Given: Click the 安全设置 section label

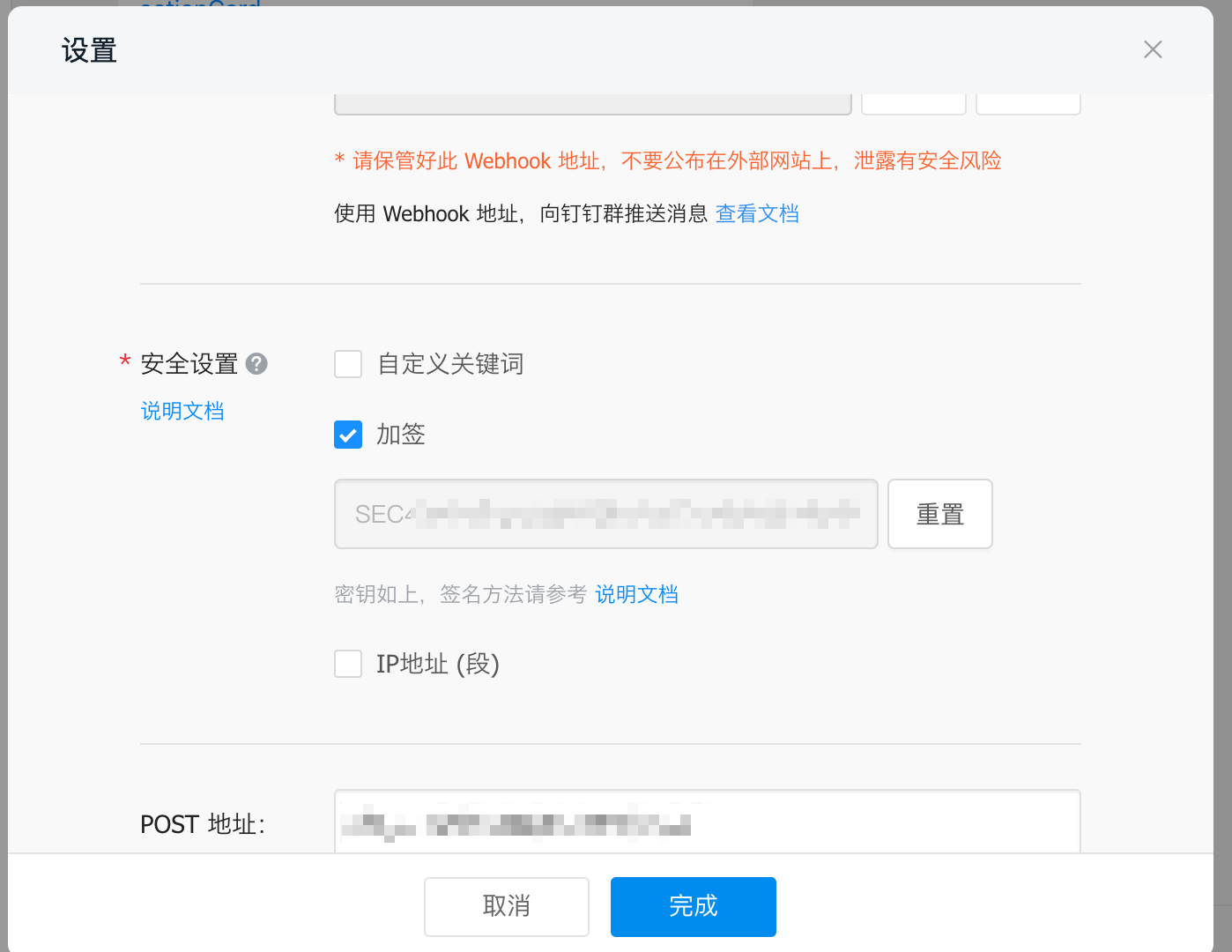Looking at the screenshot, I should click(189, 363).
